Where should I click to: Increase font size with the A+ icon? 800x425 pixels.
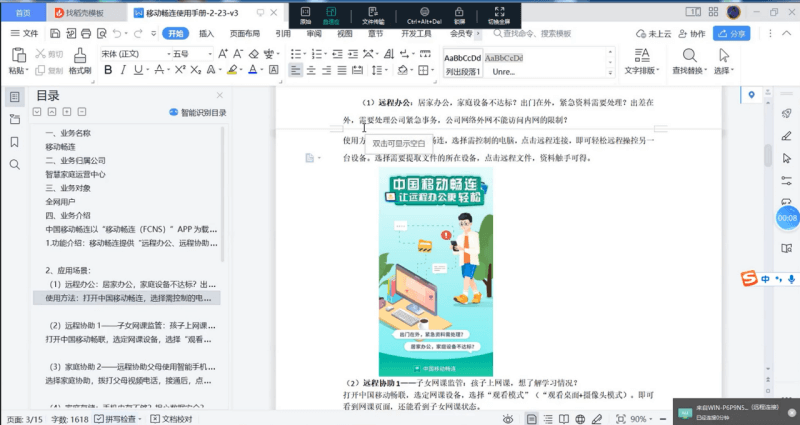223,54
